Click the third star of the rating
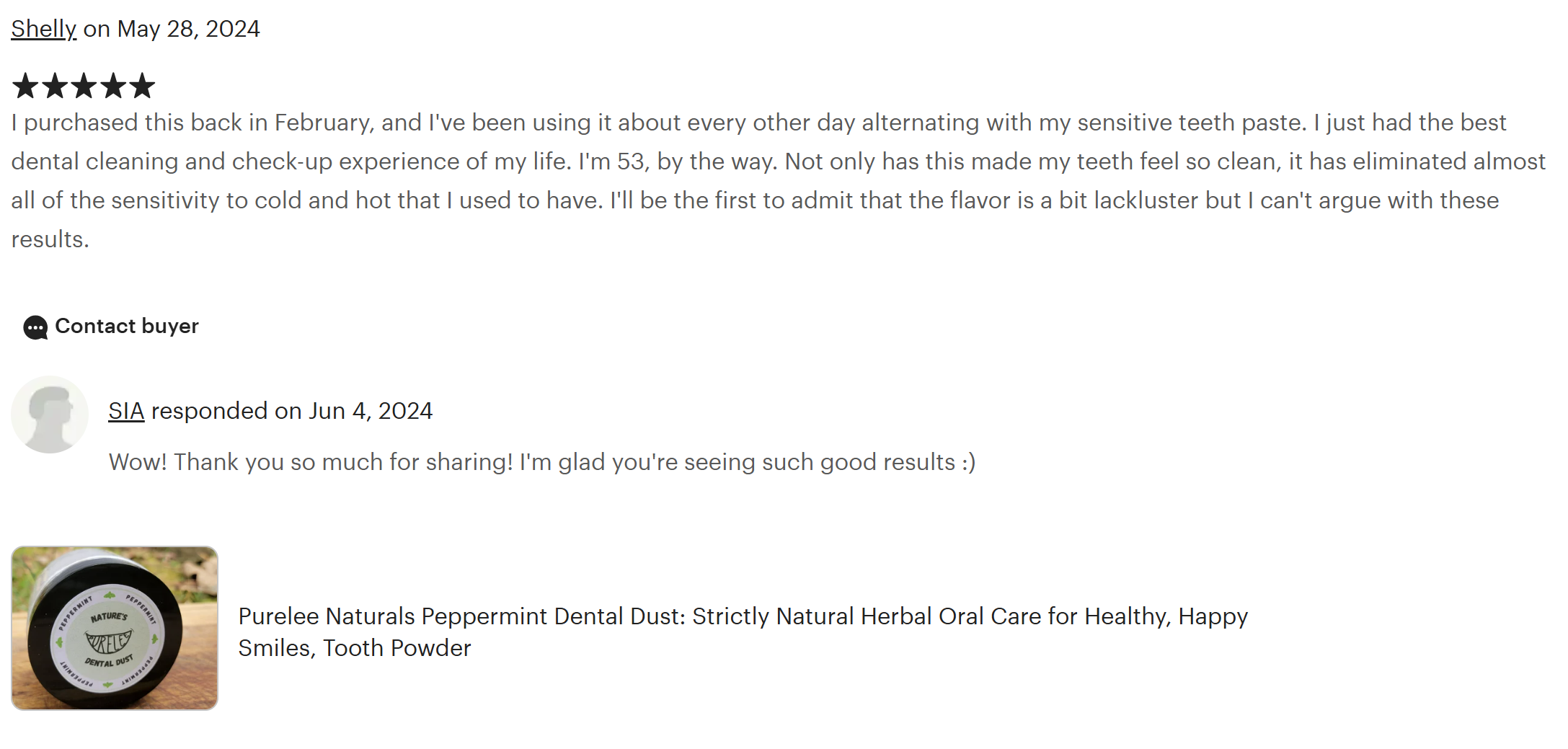The height and width of the screenshot is (749, 1568). pos(84,86)
